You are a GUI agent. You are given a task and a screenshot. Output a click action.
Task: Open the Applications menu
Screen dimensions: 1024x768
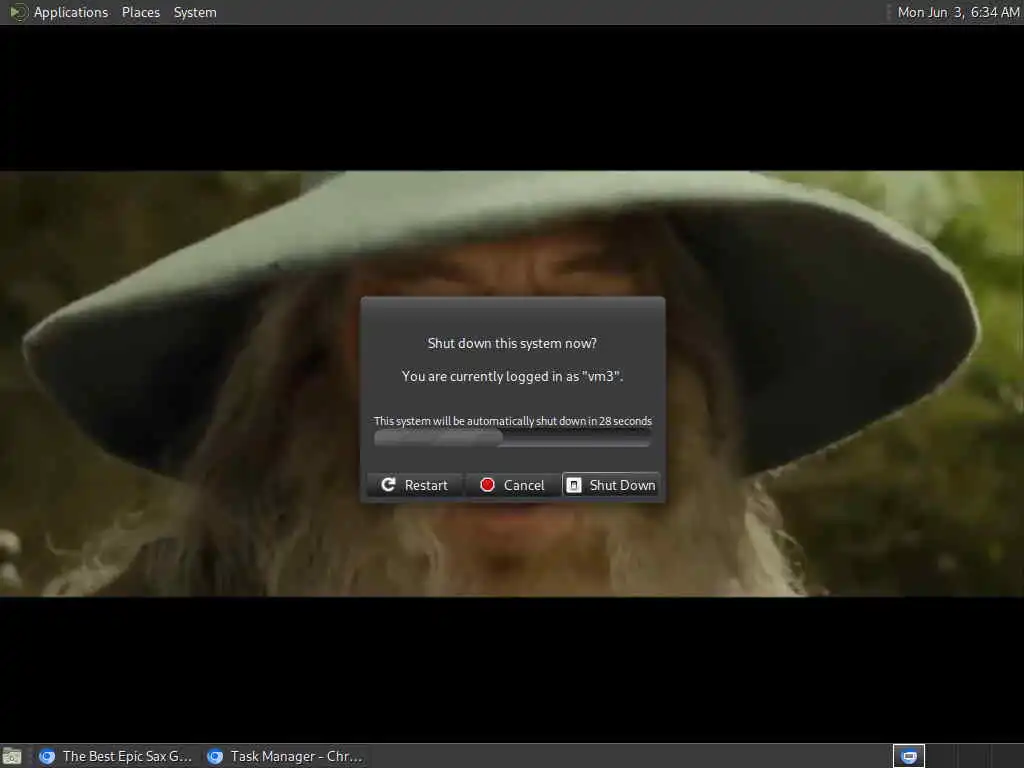[x=71, y=12]
